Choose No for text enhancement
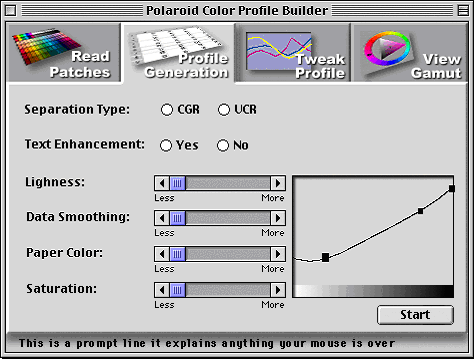 [x=232, y=145]
